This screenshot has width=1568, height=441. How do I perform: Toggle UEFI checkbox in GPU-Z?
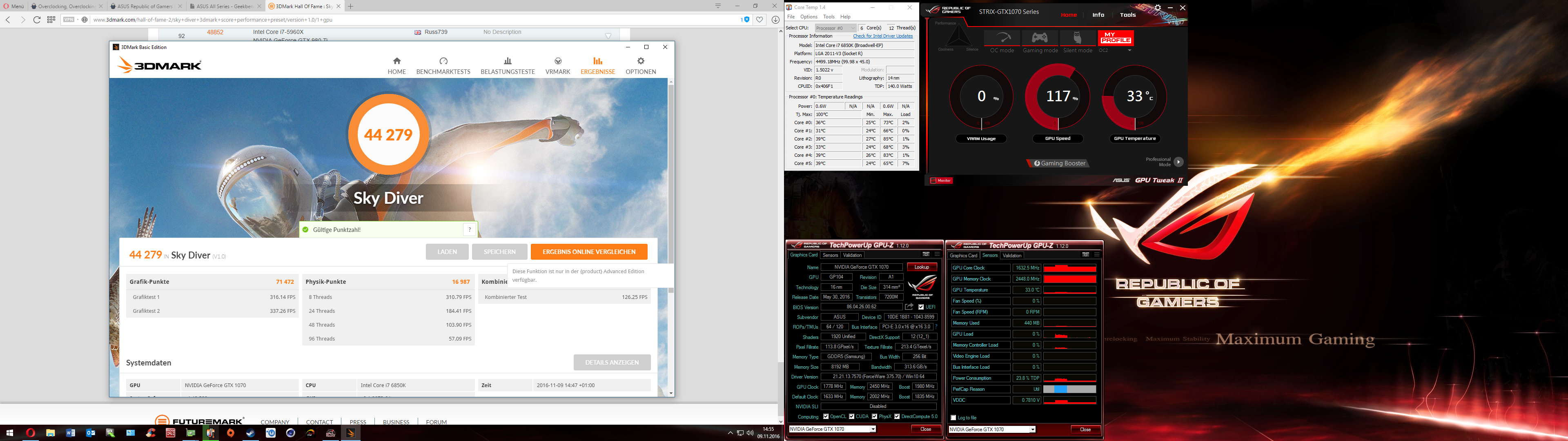tap(921, 307)
